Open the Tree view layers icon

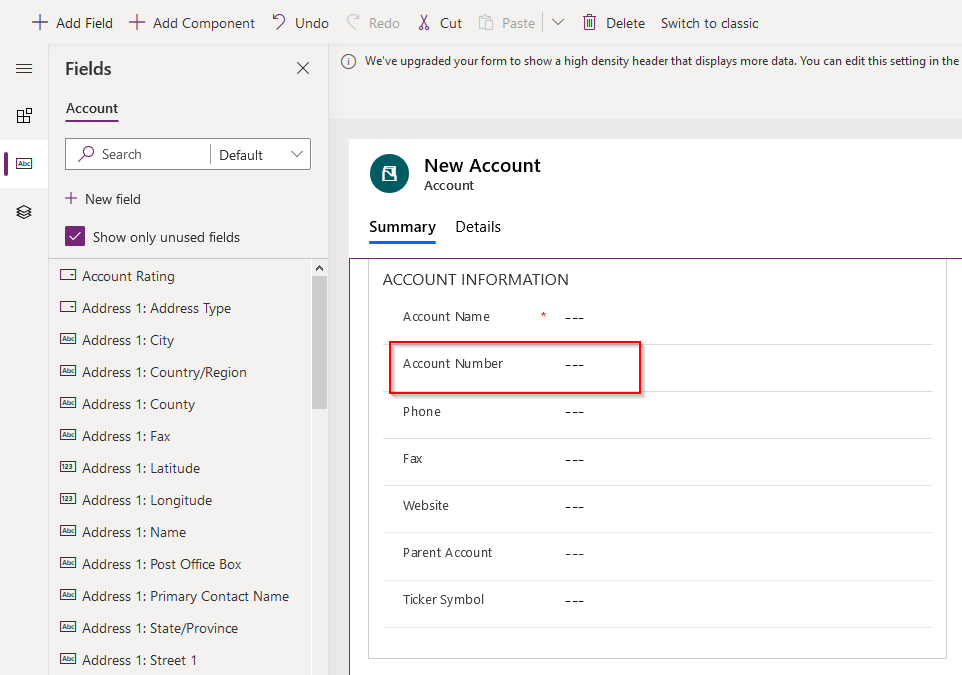(24, 212)
